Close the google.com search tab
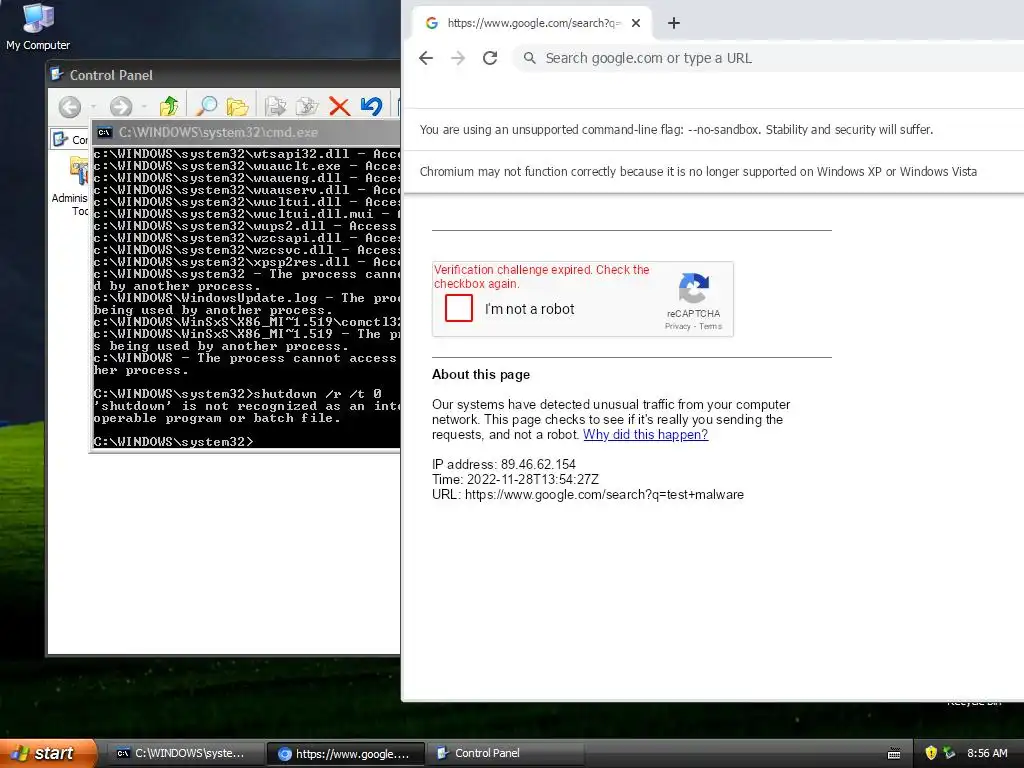Image resolution: width=1024 pixels, height=768 pixels. tap(636, 24)
